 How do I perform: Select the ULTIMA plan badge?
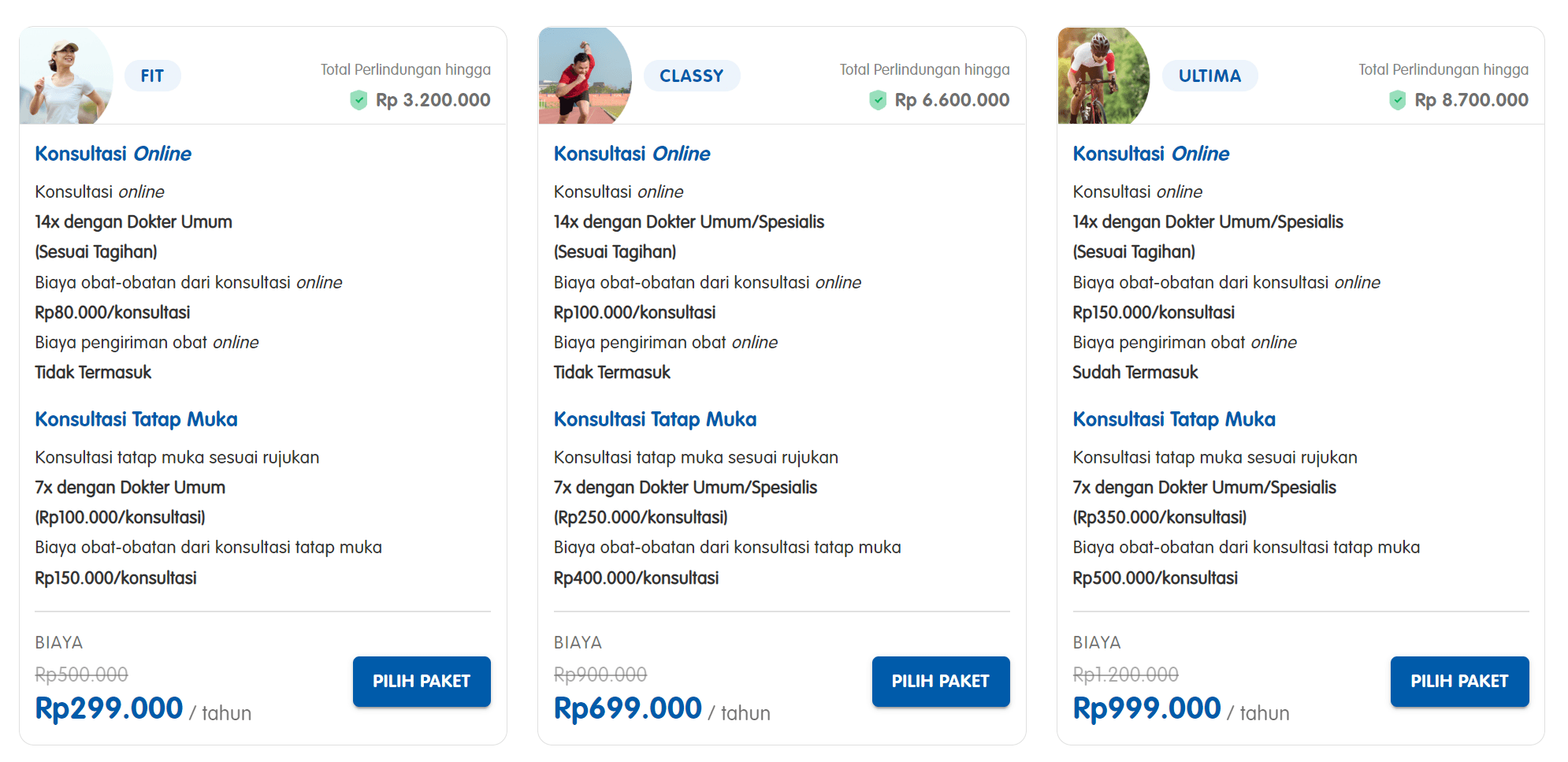tap(1210, 76)
